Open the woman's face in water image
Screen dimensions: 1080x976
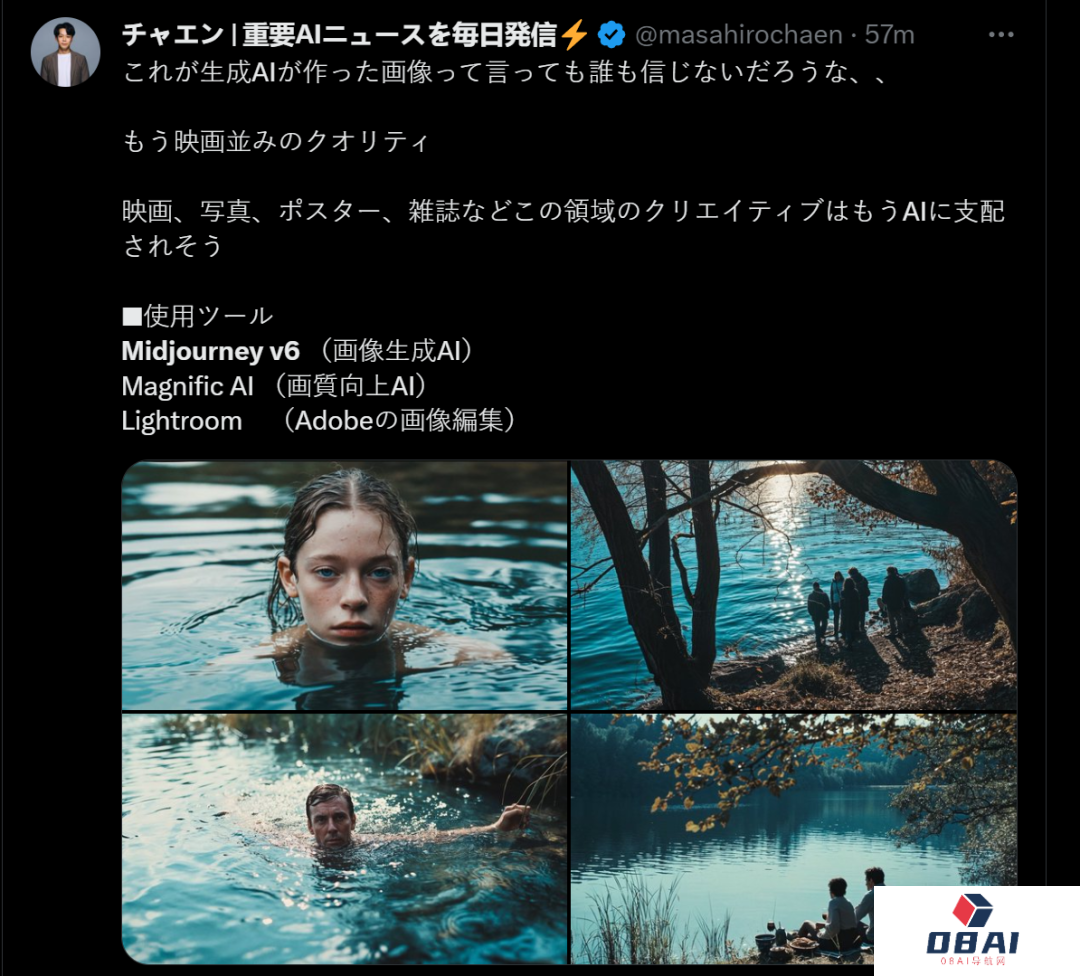344,585
